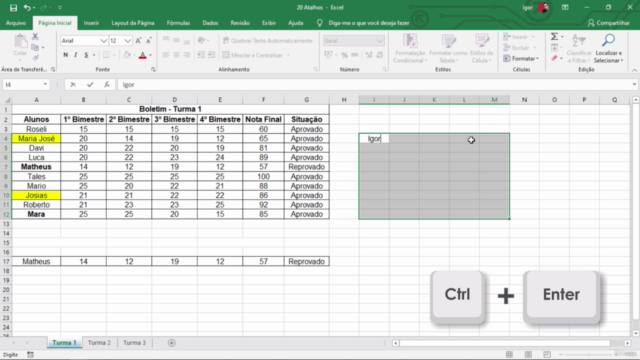This screenshot has height=360, width=640.
Task: Switch to the Fórmulas ribbon tab
Action: click(x=178, y=23)
